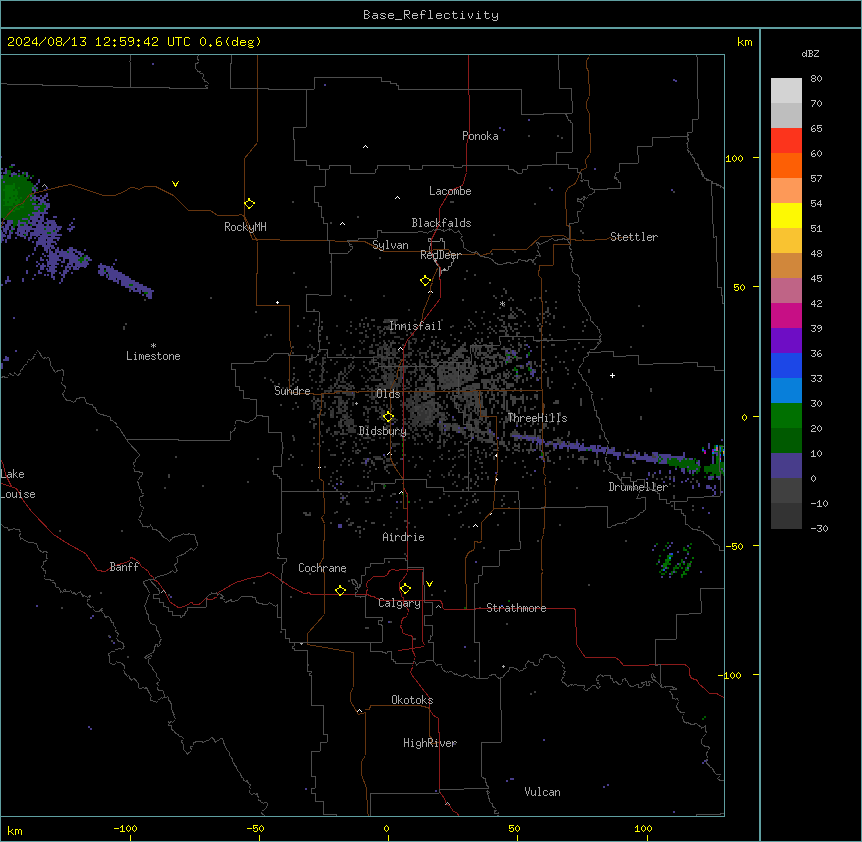862x842 pixels.
Task: Click the Stettler city label
Action: [633, 237]
